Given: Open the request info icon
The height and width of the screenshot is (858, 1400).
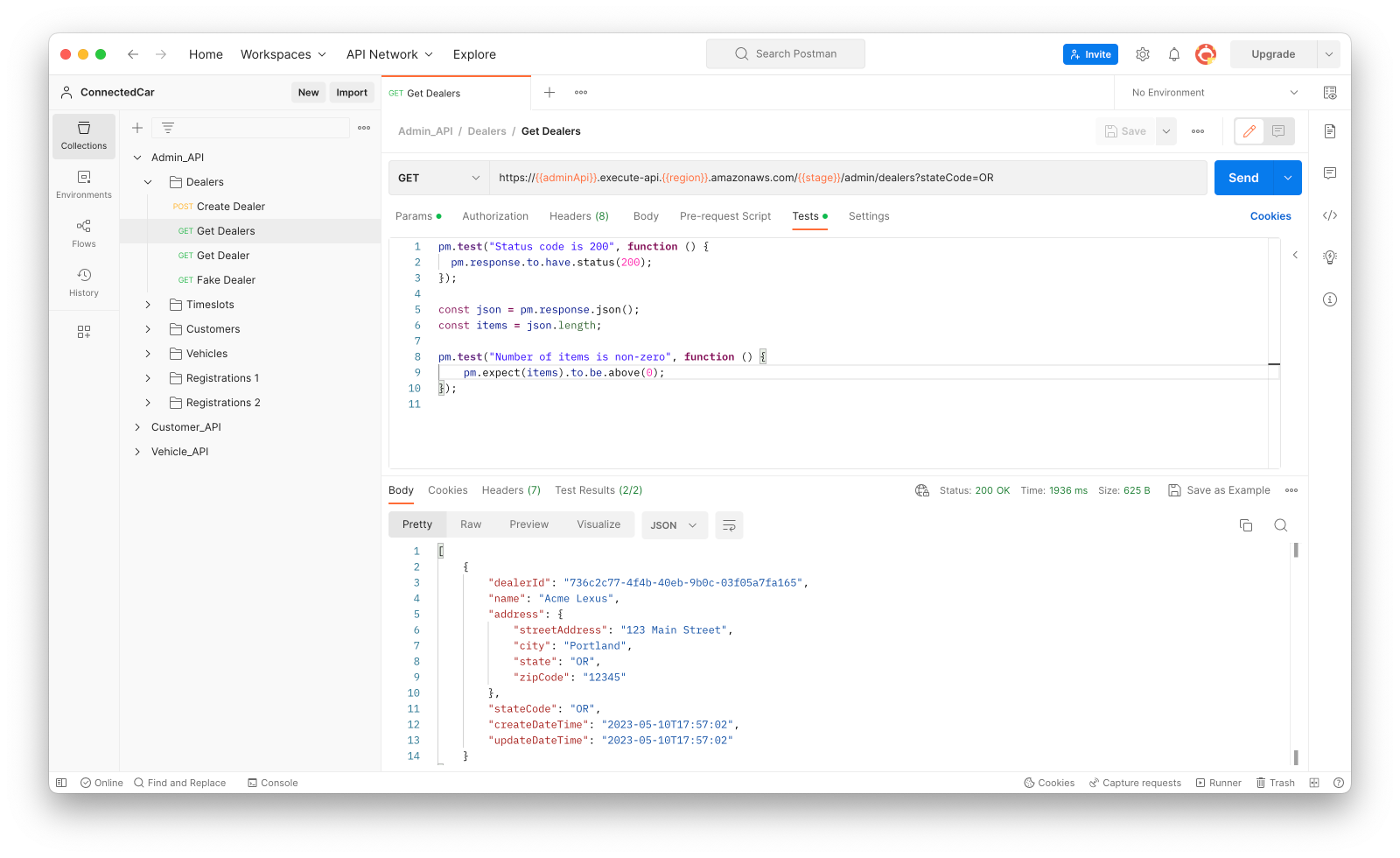Looking at the screenshot, I should 1330,299.
